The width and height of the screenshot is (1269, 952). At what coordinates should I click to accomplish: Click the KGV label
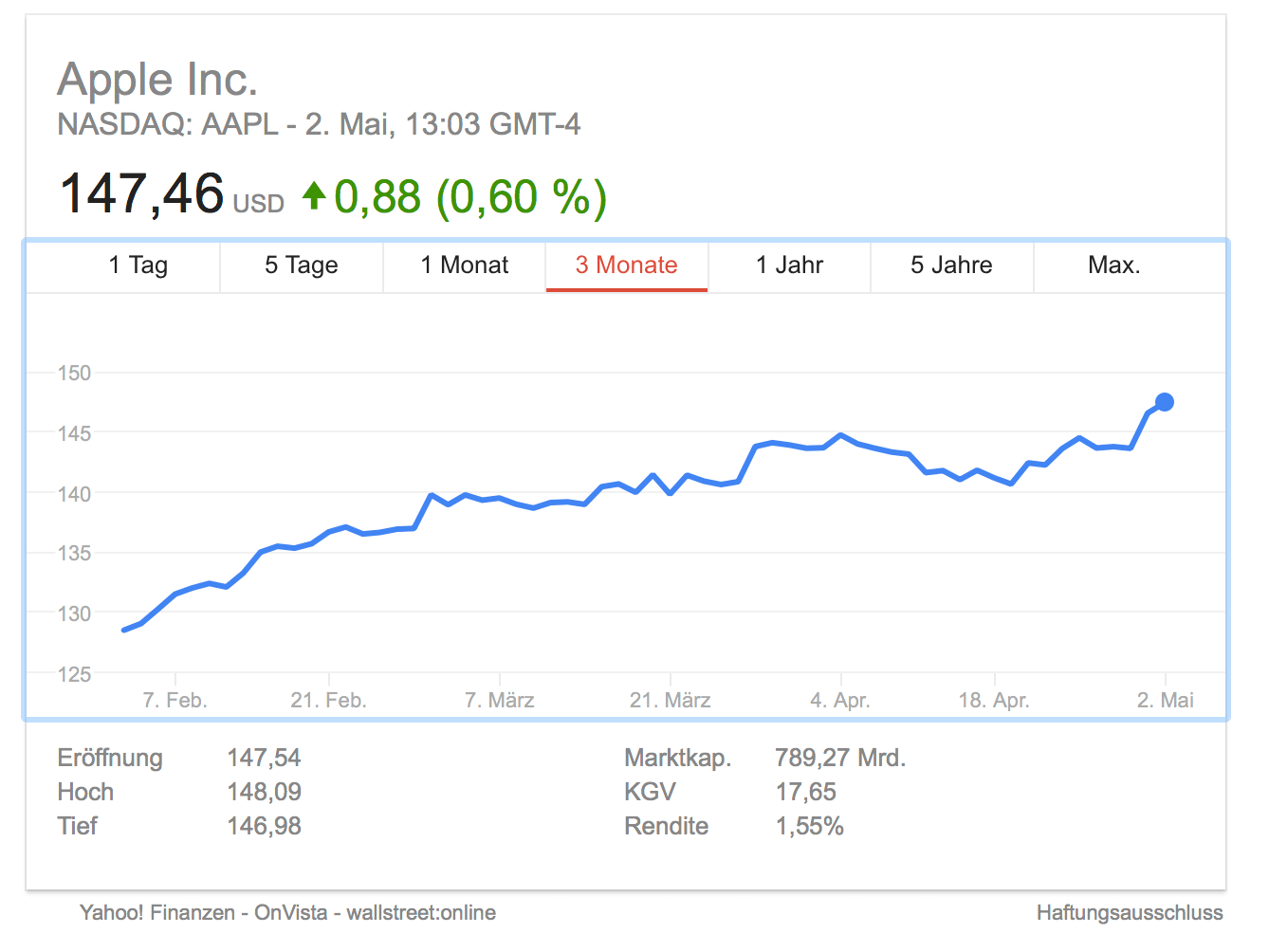650,792
